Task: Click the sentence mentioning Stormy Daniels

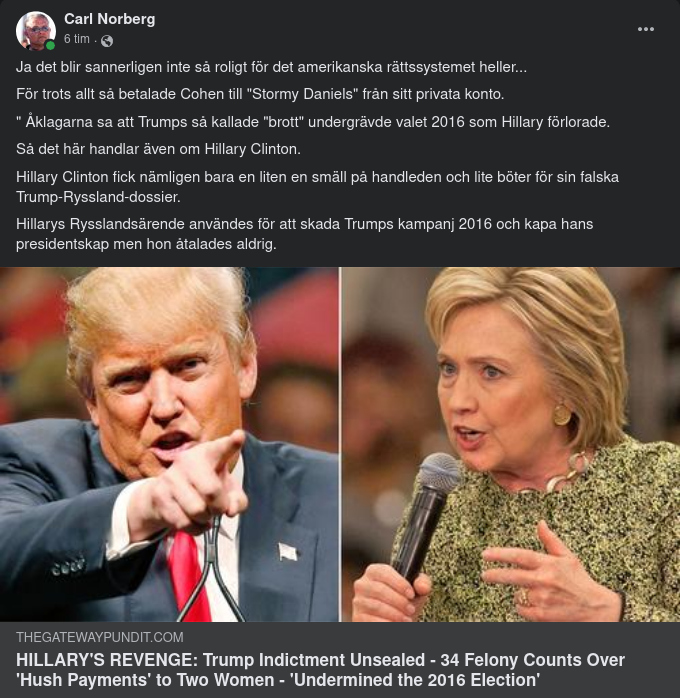Action: pos(260,94)
